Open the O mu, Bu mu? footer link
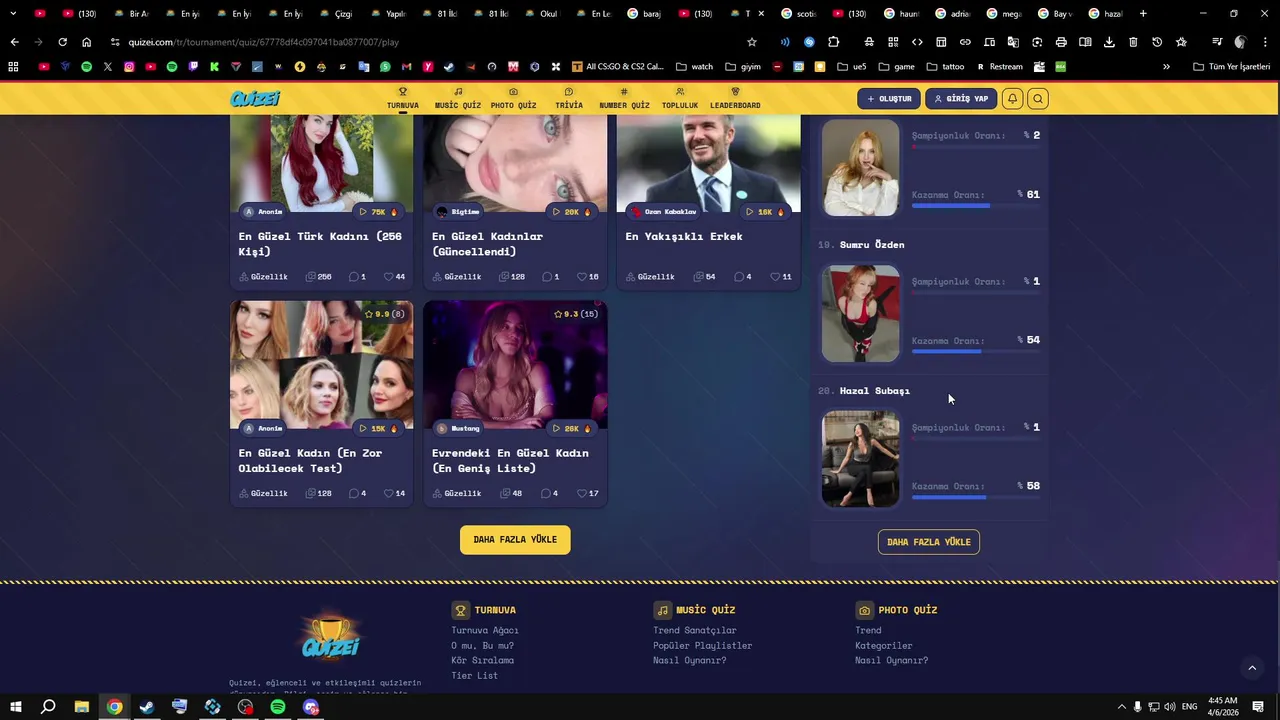Viewport: 1280px width, 720px height. pyautogui.click(x=482, y=645)
